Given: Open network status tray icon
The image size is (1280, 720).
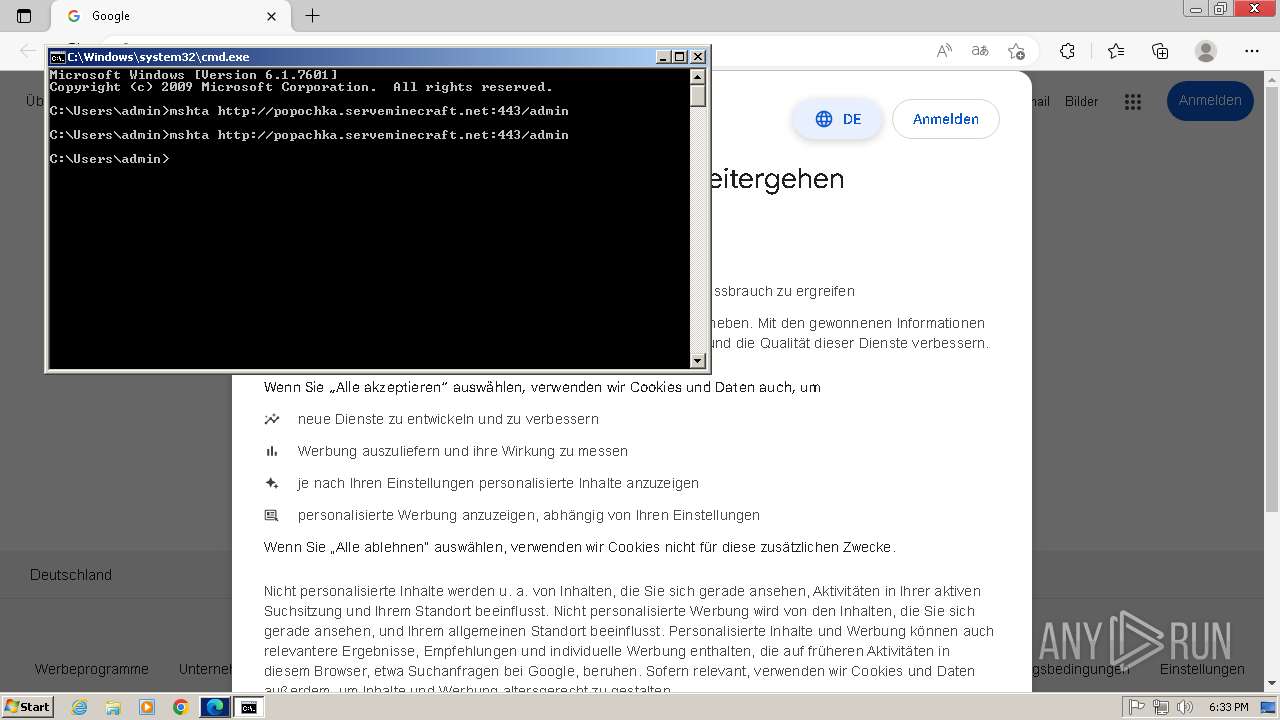Looking at the screenshot, I should point(1161,707).
